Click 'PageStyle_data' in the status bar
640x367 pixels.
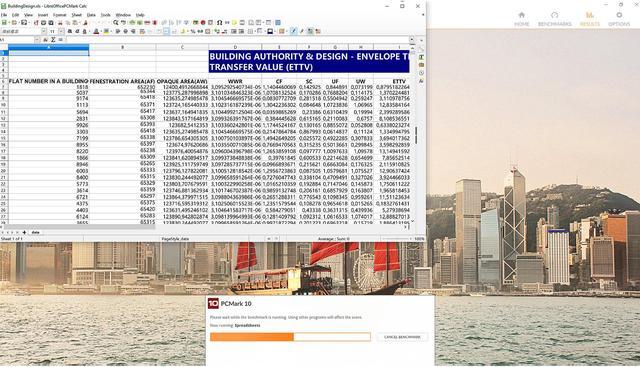click(176, 239)
